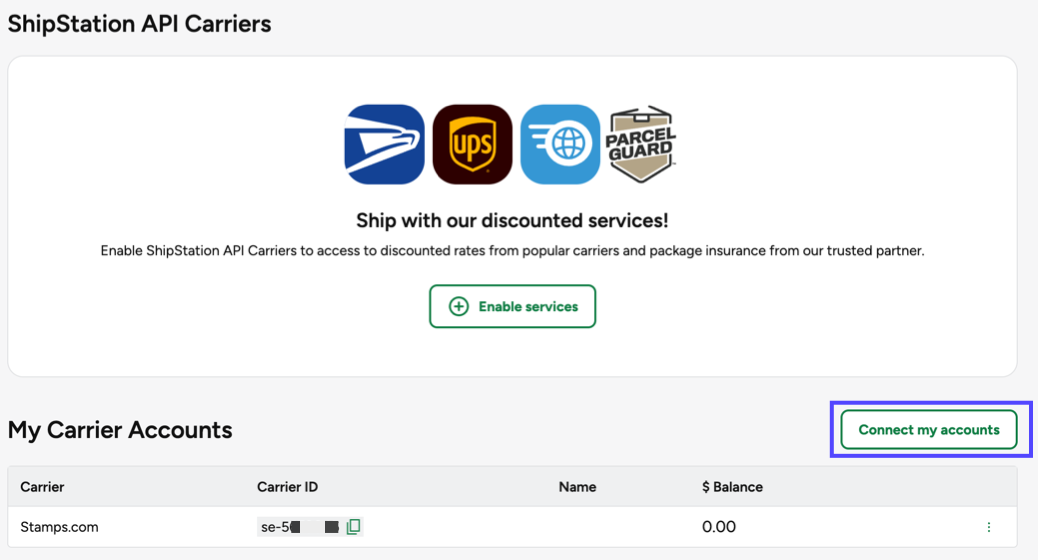Screen dimensions: 1038x560
Task: Open the Stamps.com row options menu
Action: 989,527
